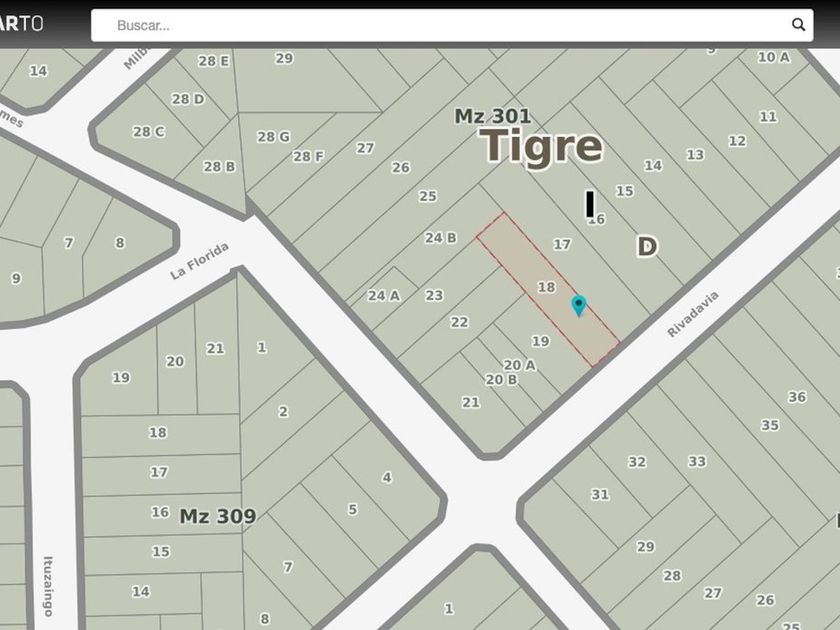The height and width of the screenshot is (630, 840).
Task: Select parcel 28 F
Action: click(308, 156)
